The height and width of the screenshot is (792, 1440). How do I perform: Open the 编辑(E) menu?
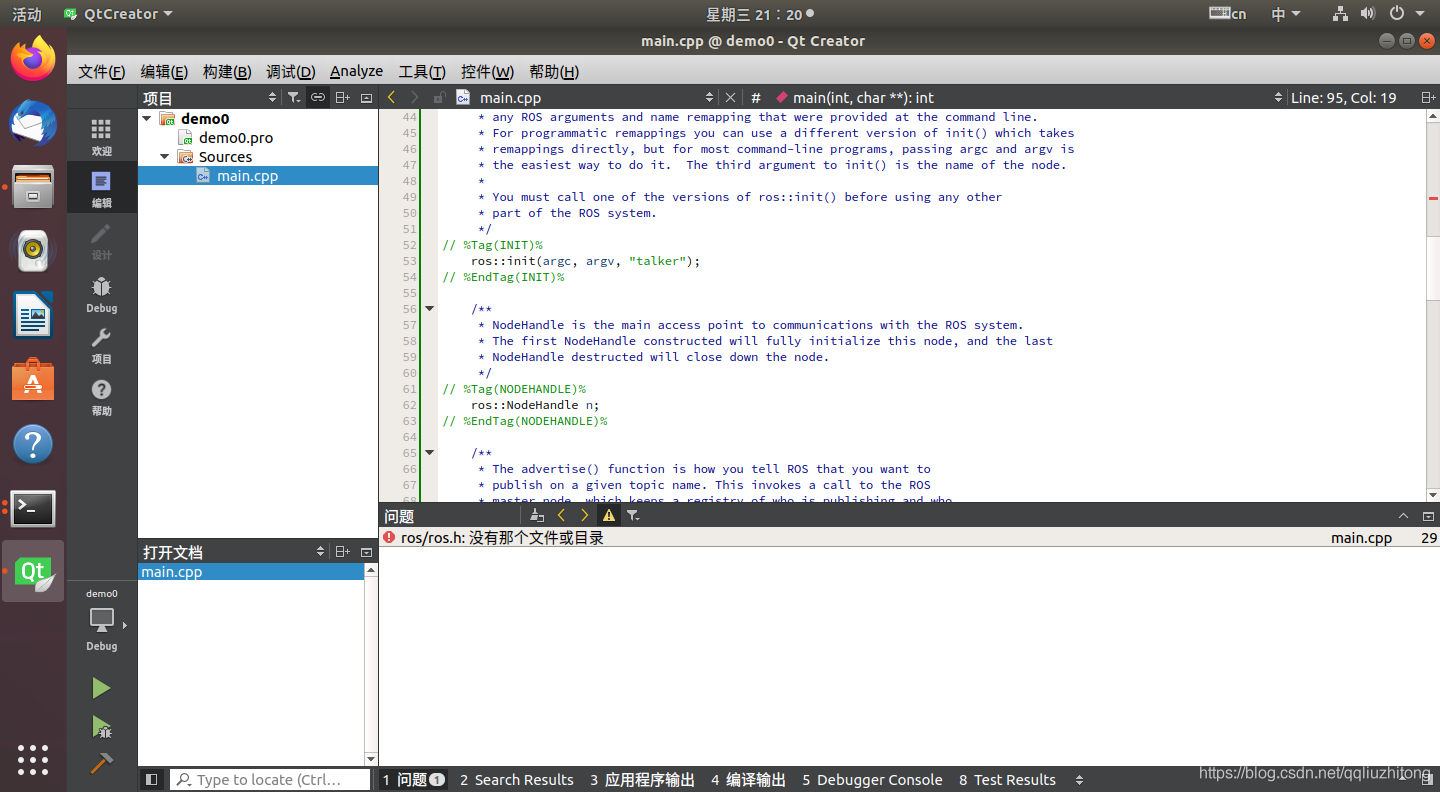coord(164,71)
